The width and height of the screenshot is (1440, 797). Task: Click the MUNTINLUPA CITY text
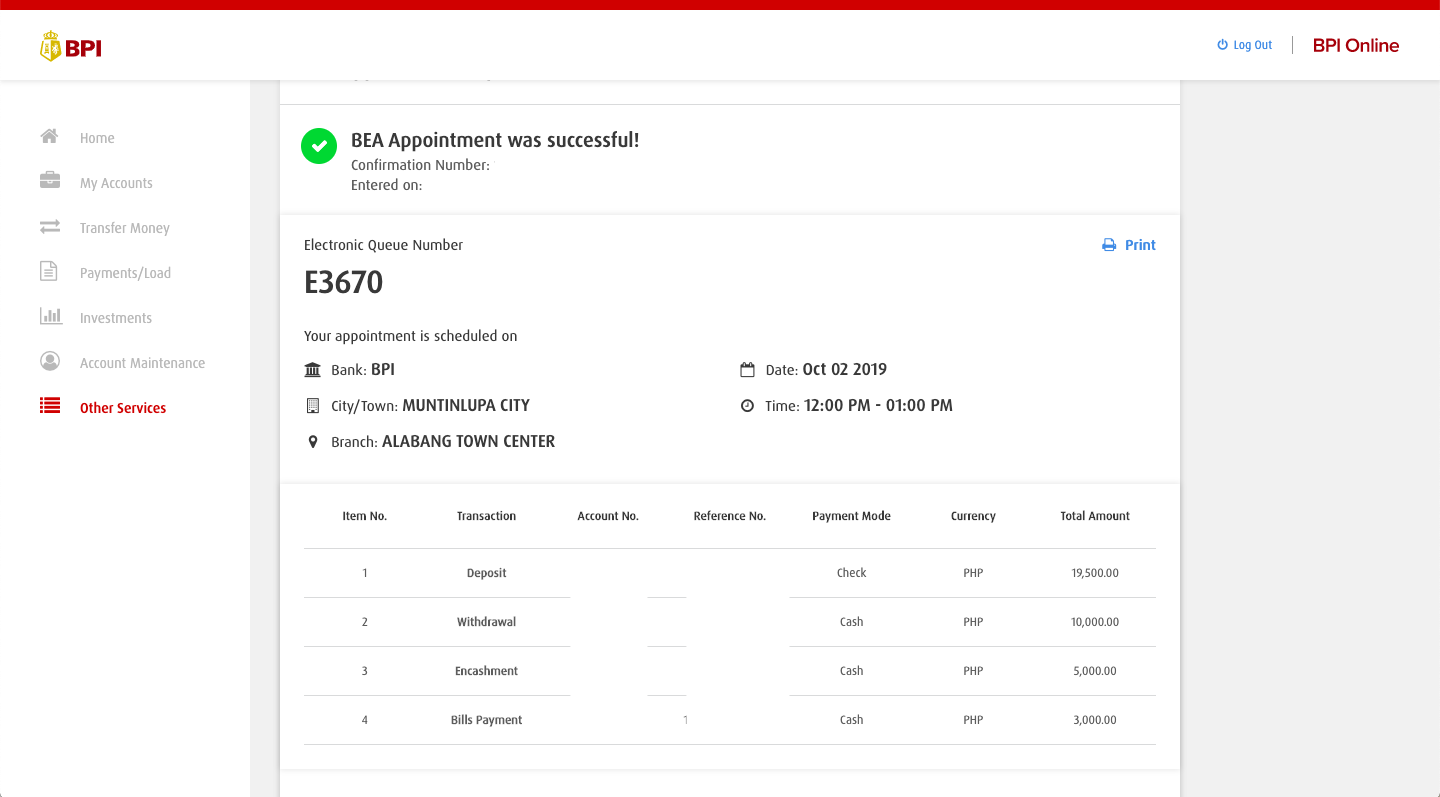pyautogui.click(x=466, y=405)
